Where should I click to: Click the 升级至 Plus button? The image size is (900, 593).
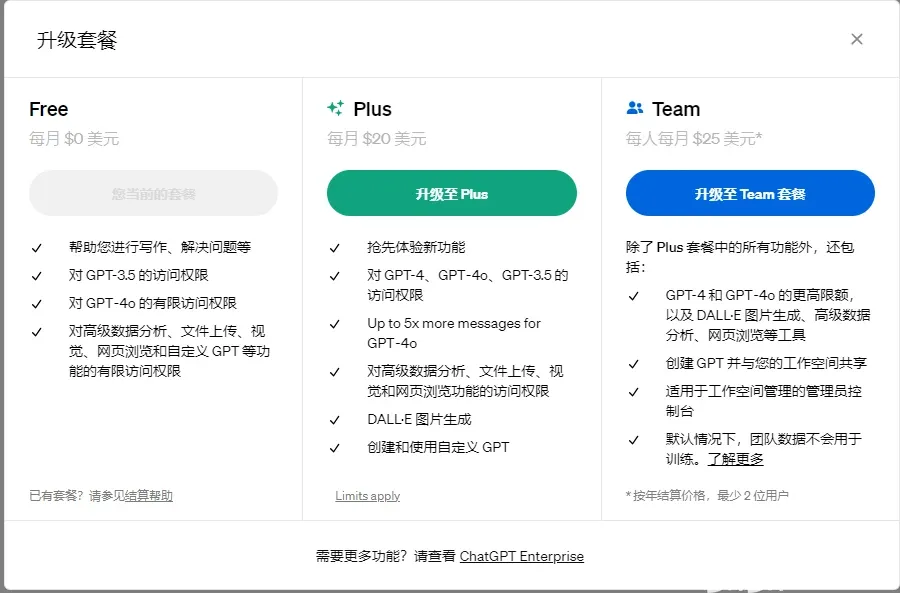tap(451, 193)
